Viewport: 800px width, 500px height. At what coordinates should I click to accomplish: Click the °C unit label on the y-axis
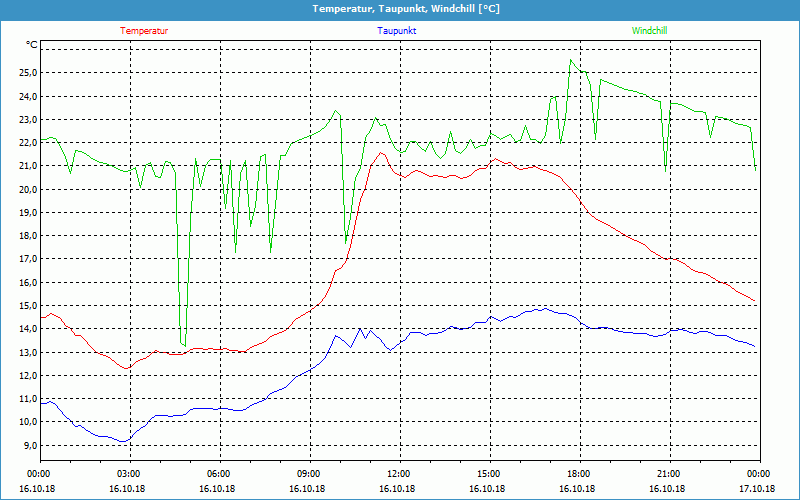(x=32, y=45)
